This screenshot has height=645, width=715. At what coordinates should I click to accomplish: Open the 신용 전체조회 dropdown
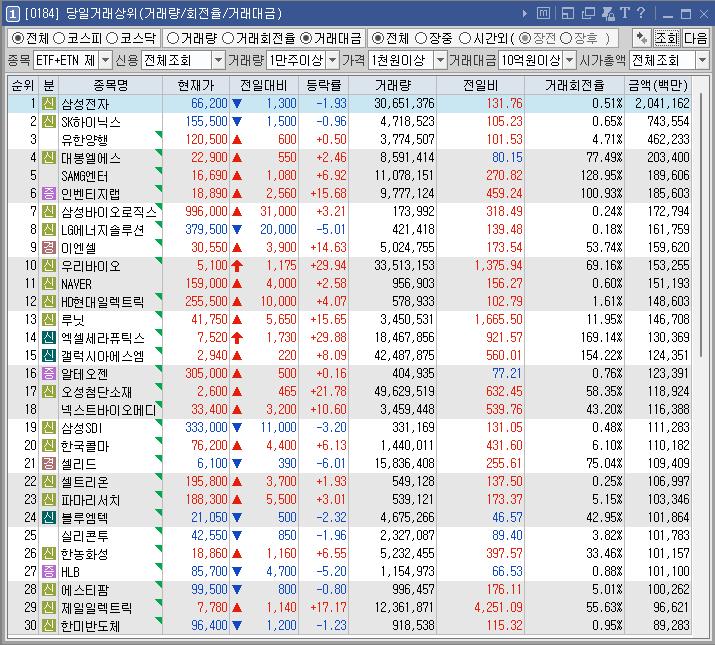219,60
